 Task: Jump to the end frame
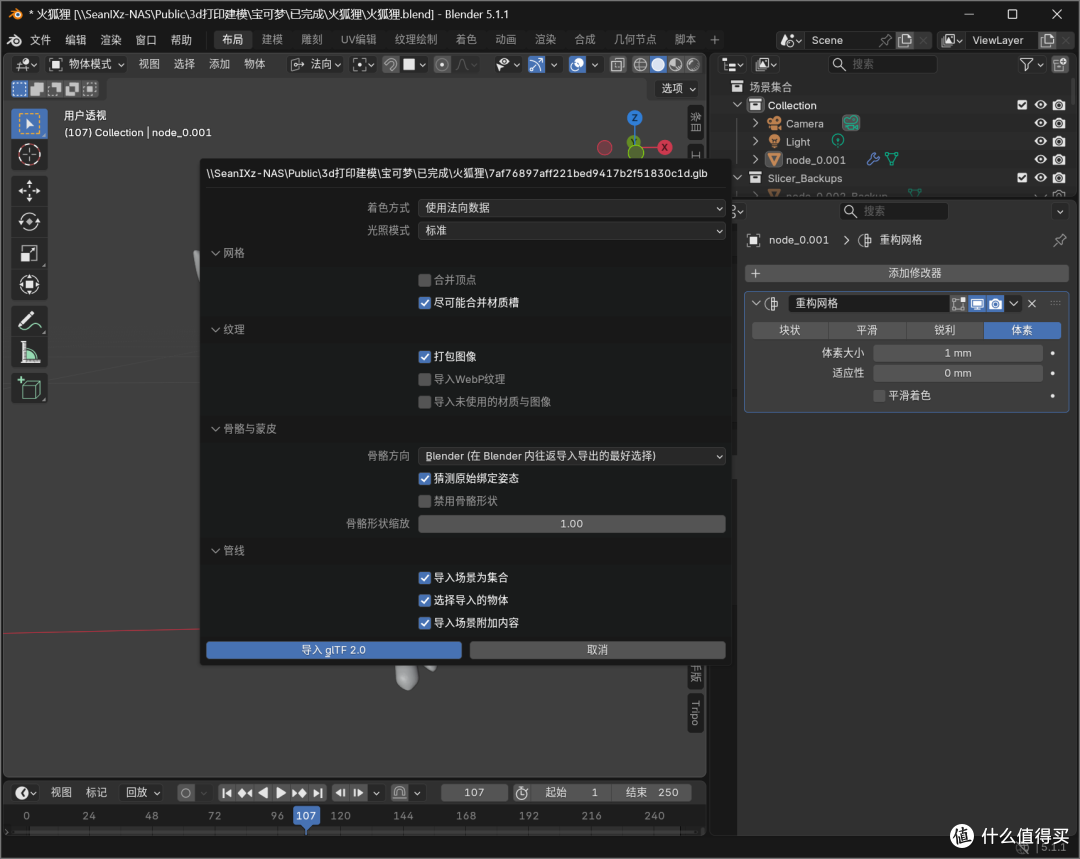317,793
